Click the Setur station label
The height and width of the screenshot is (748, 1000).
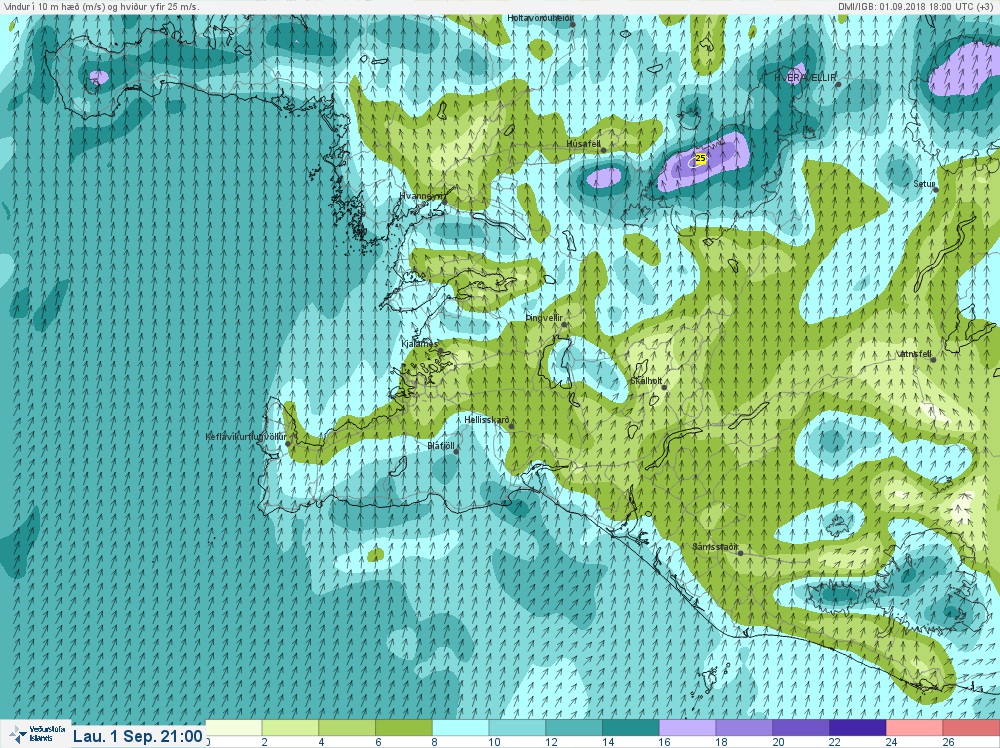point(924,184)
